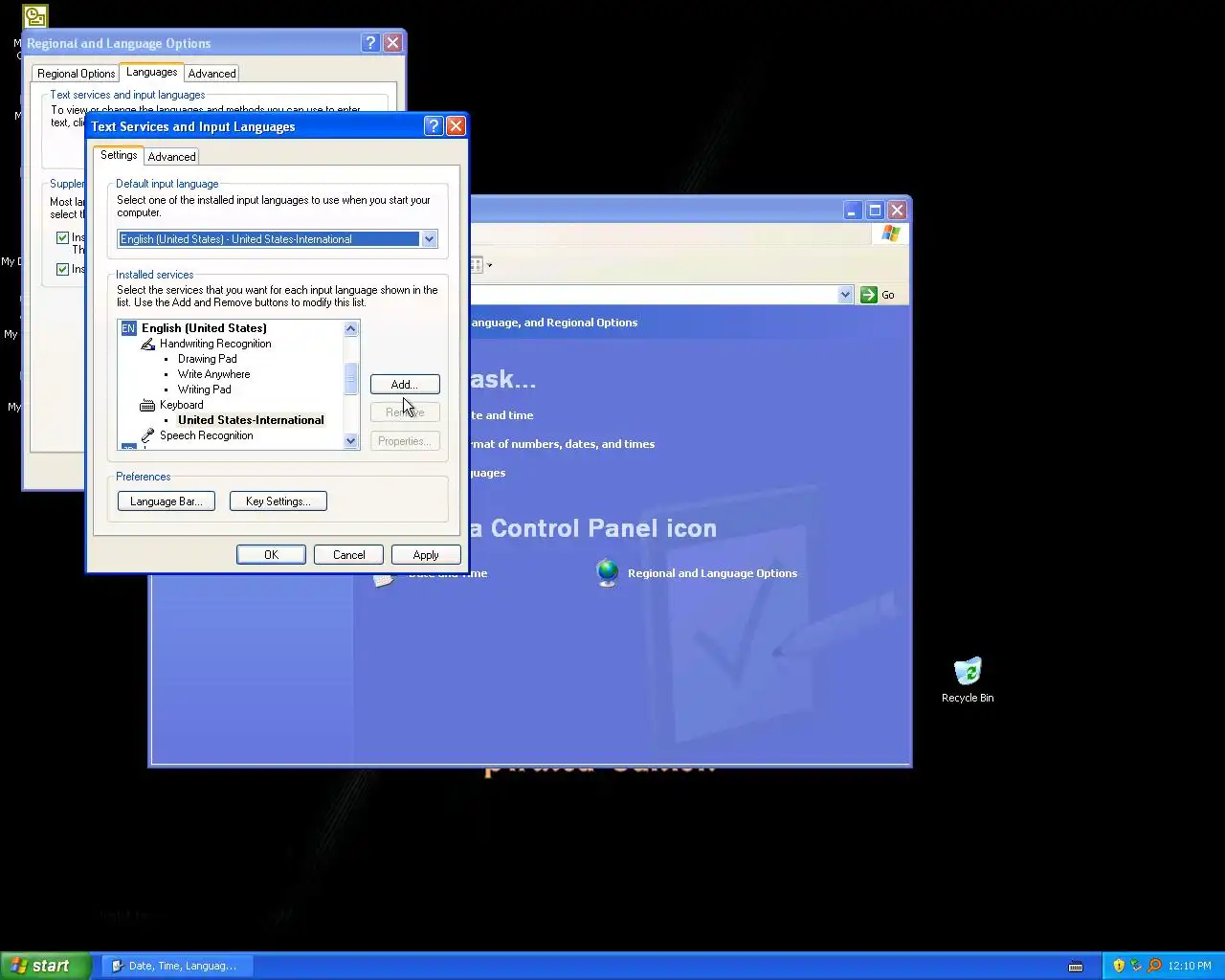Click help button in Regional and Language Options

click(370, 43)
